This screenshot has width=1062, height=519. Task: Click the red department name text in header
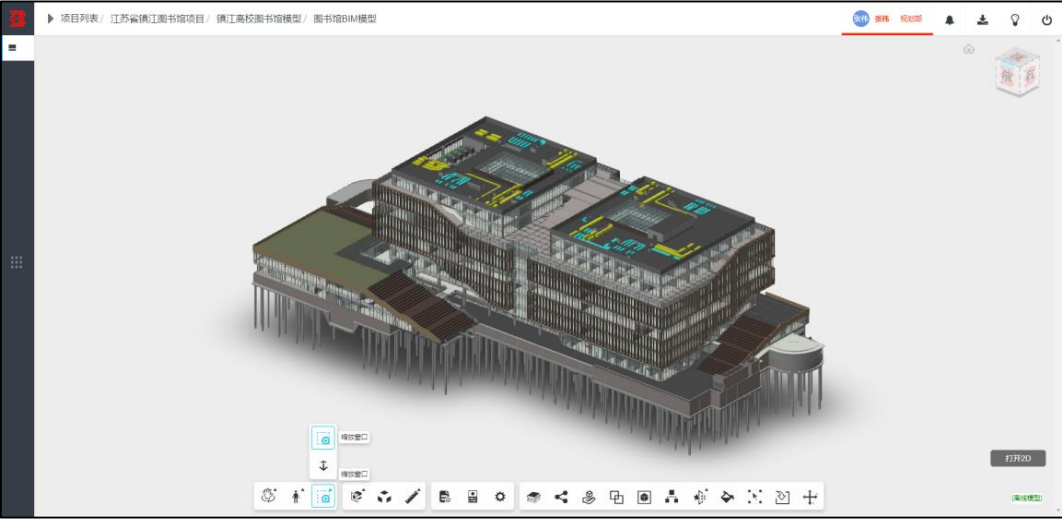click(x=910, y=19)
